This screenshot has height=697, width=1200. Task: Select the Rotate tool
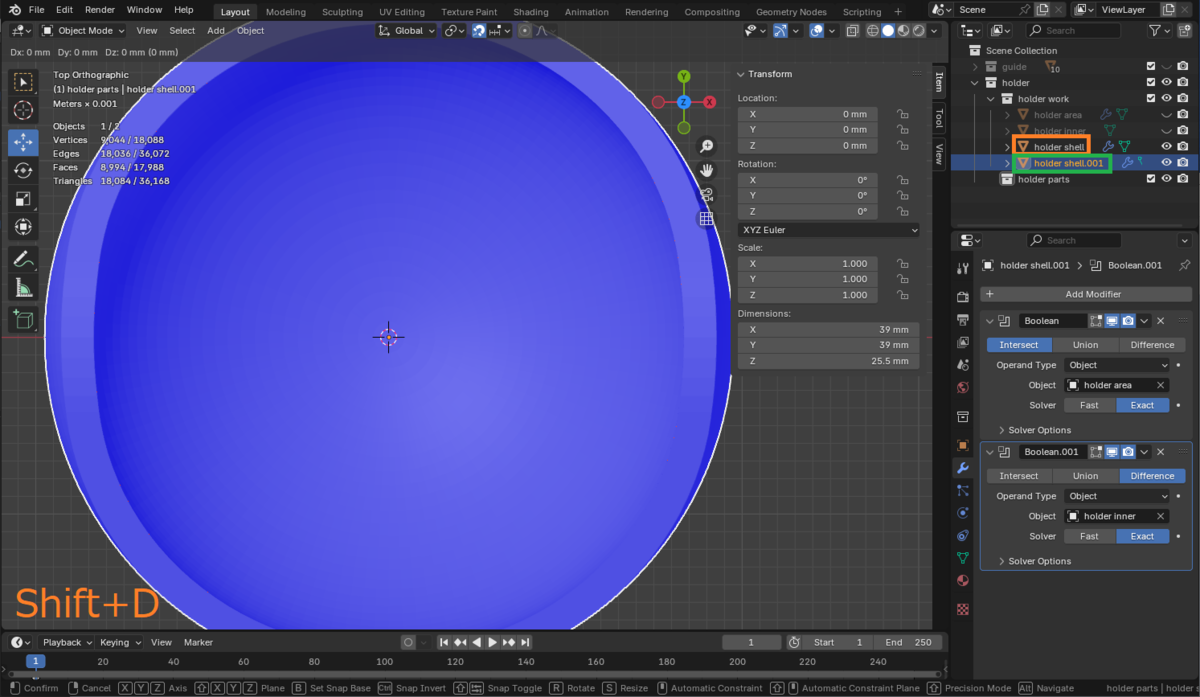24,171
